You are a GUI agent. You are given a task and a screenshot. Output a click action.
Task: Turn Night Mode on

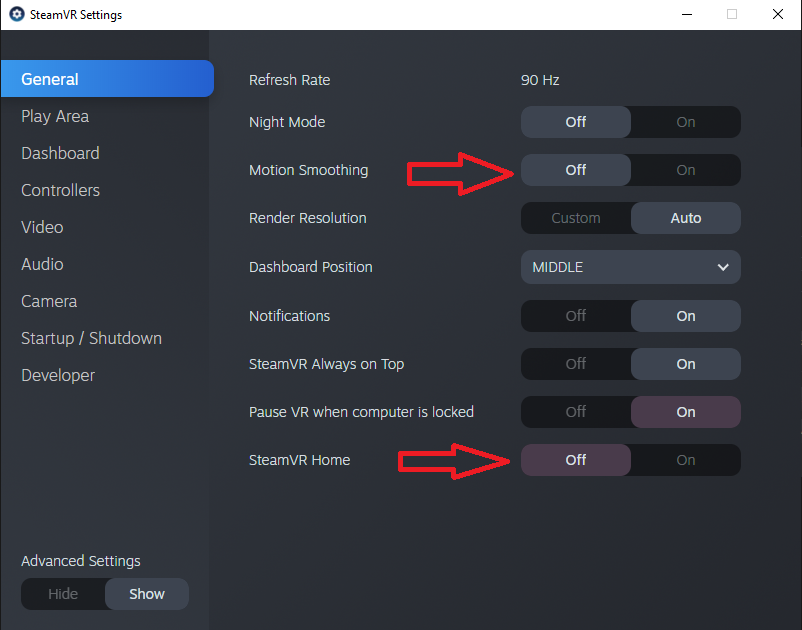pyautogui.click(x=685, y=122)
